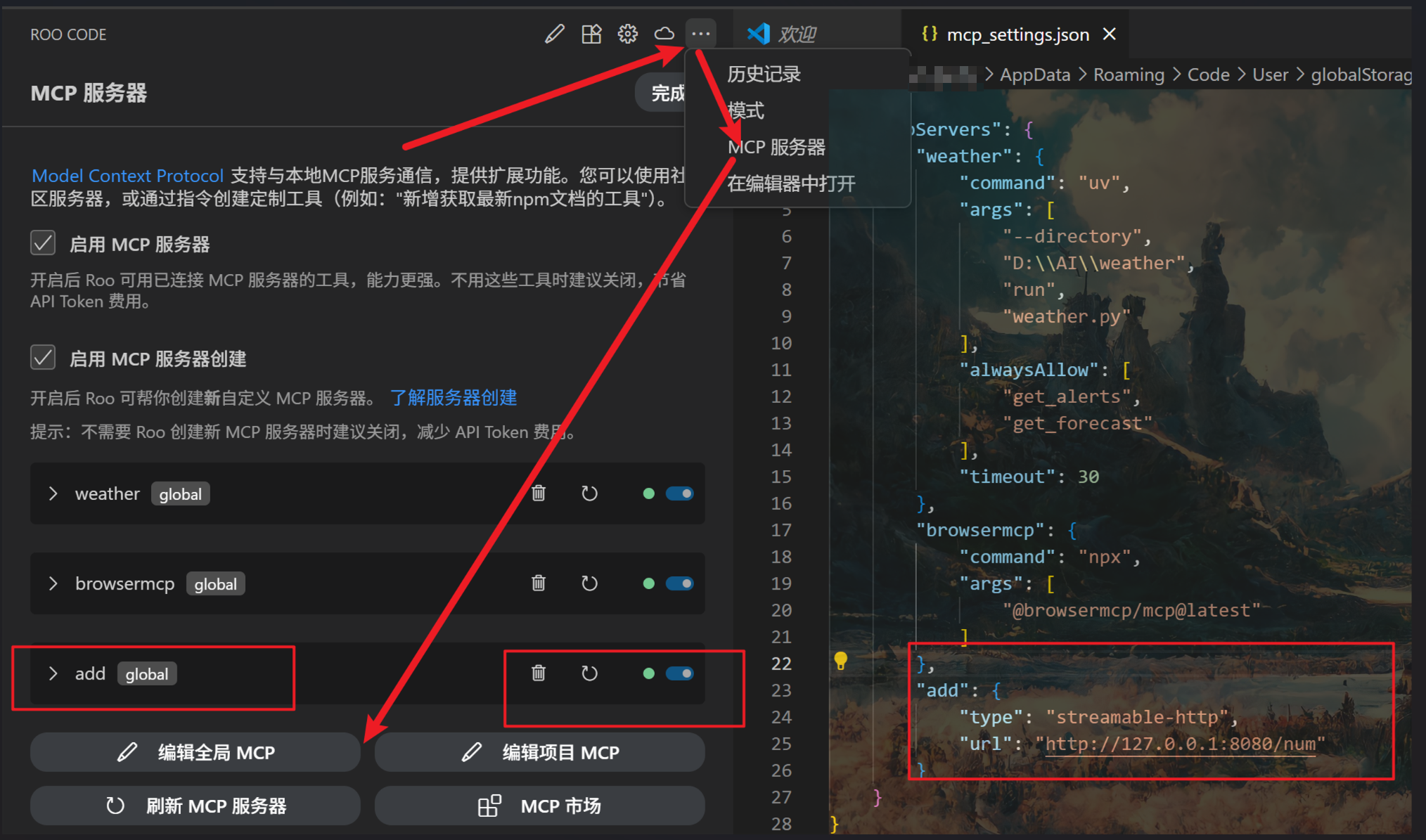Expand the weather server entry
Screen dimensions: 1426x840
click(53, 493)
